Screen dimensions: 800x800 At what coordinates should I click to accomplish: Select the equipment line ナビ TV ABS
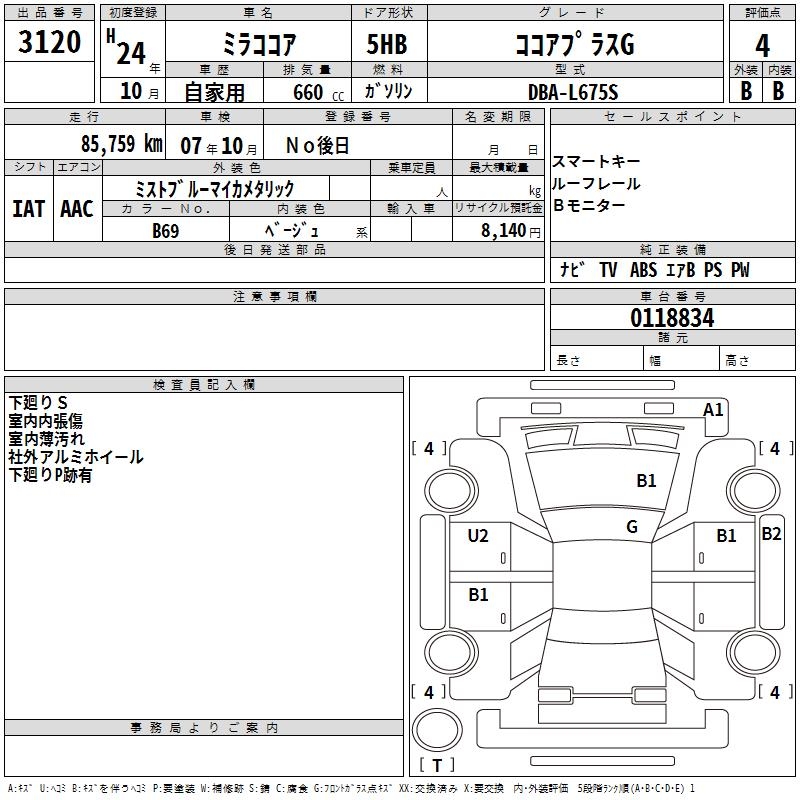608,270
